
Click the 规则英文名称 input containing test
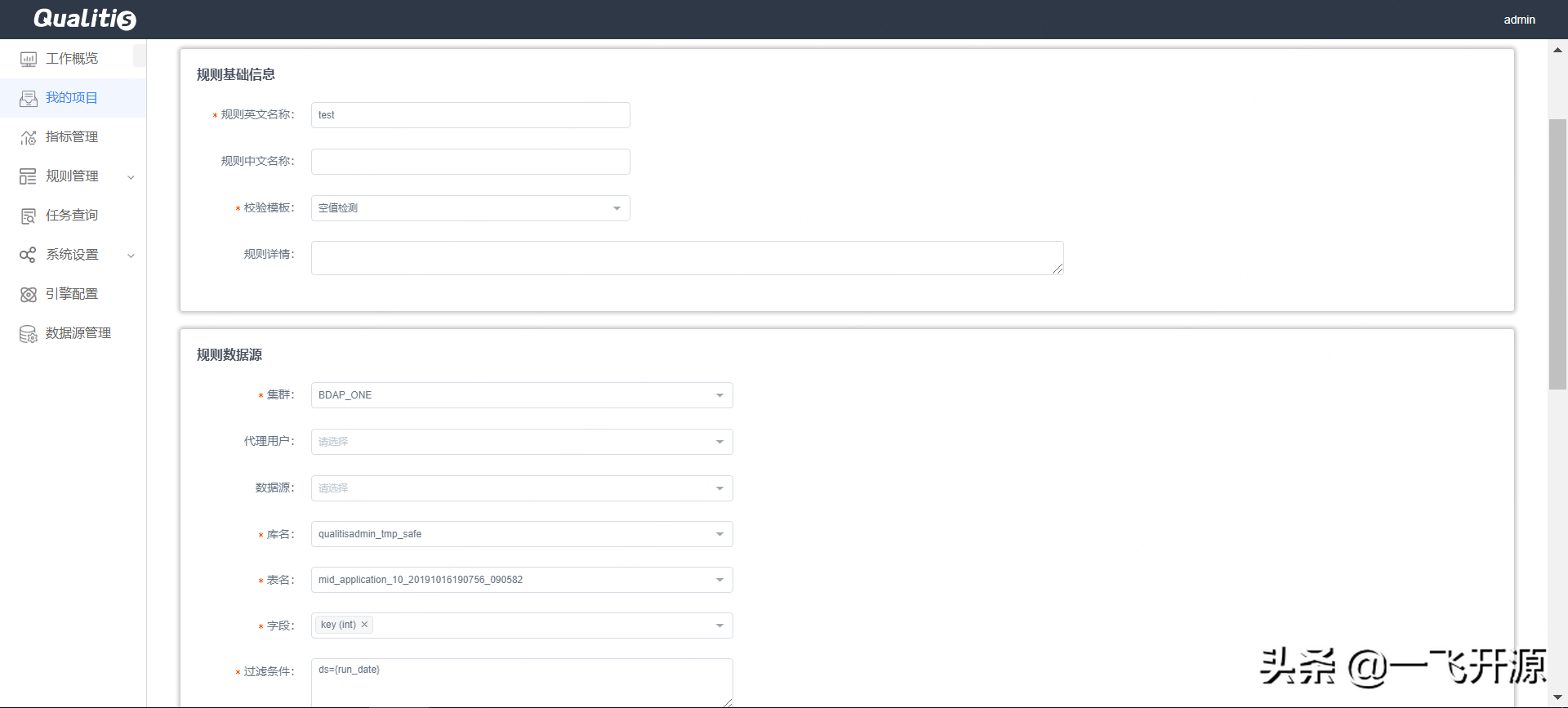[470, 115]
